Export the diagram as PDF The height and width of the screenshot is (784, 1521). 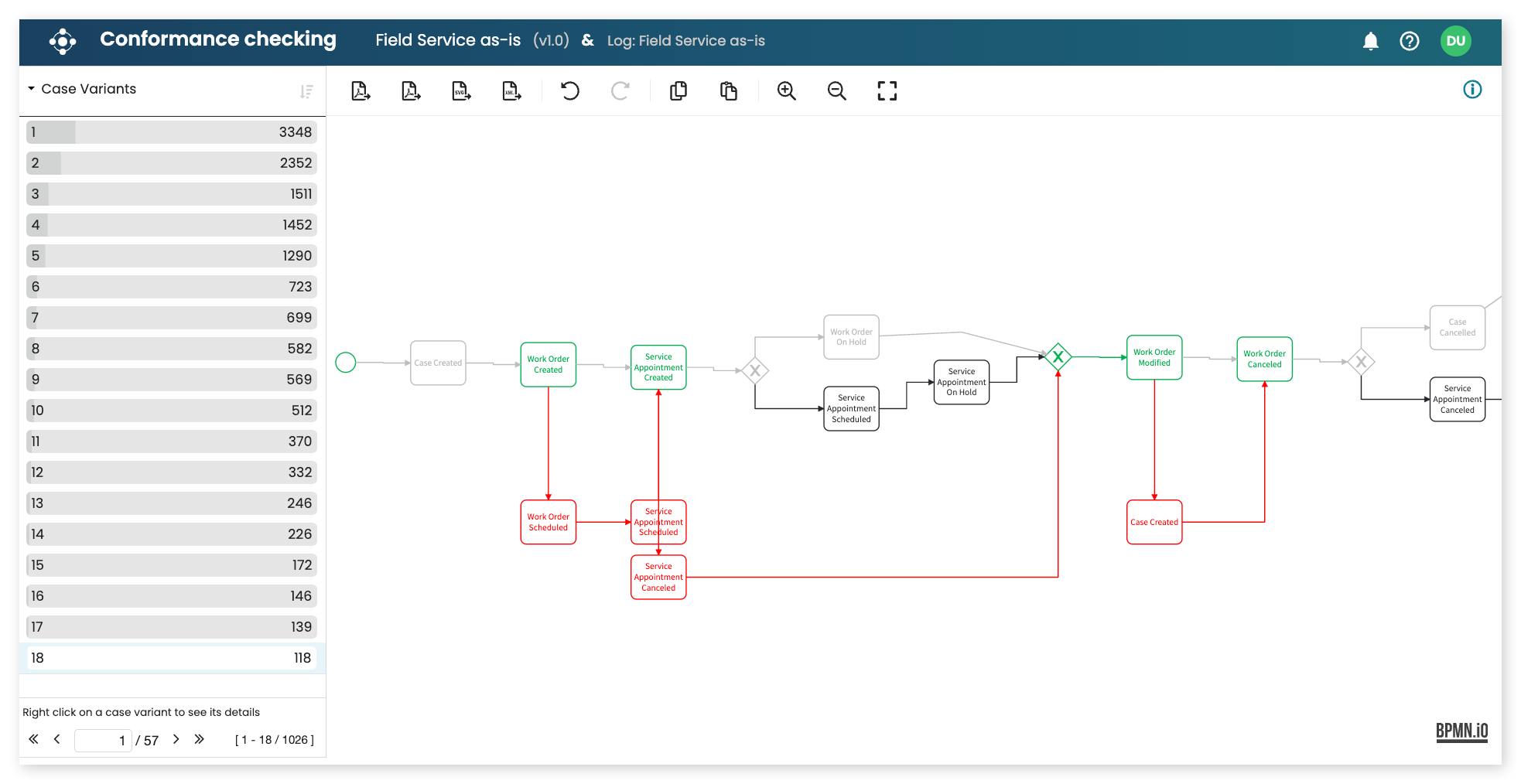(x=360, y=90)
